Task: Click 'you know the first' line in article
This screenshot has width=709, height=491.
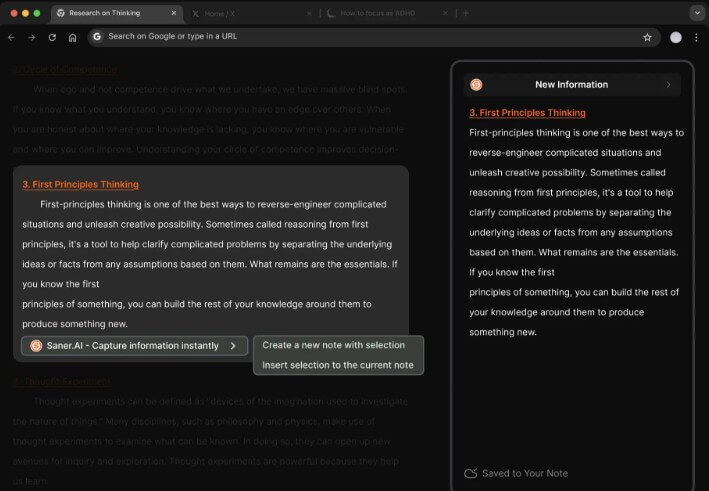Action: [61, 284]
